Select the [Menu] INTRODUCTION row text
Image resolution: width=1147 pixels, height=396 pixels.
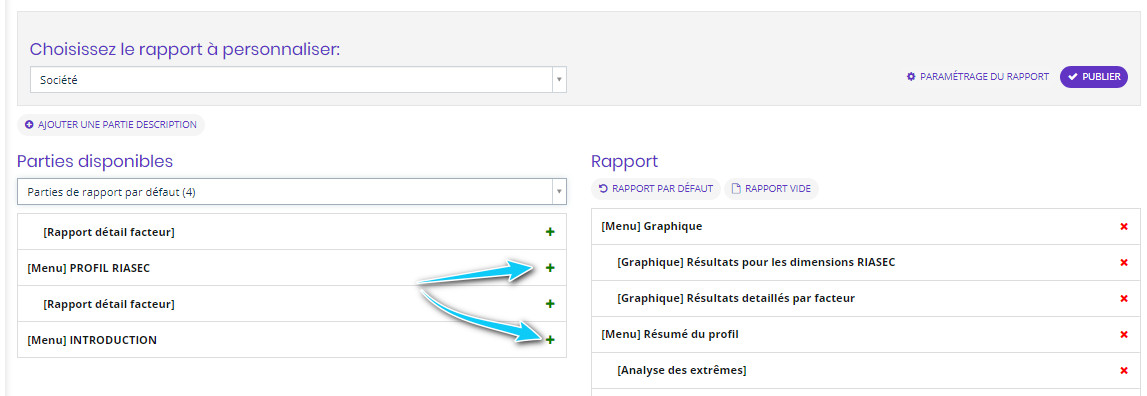tap(91, 340)
